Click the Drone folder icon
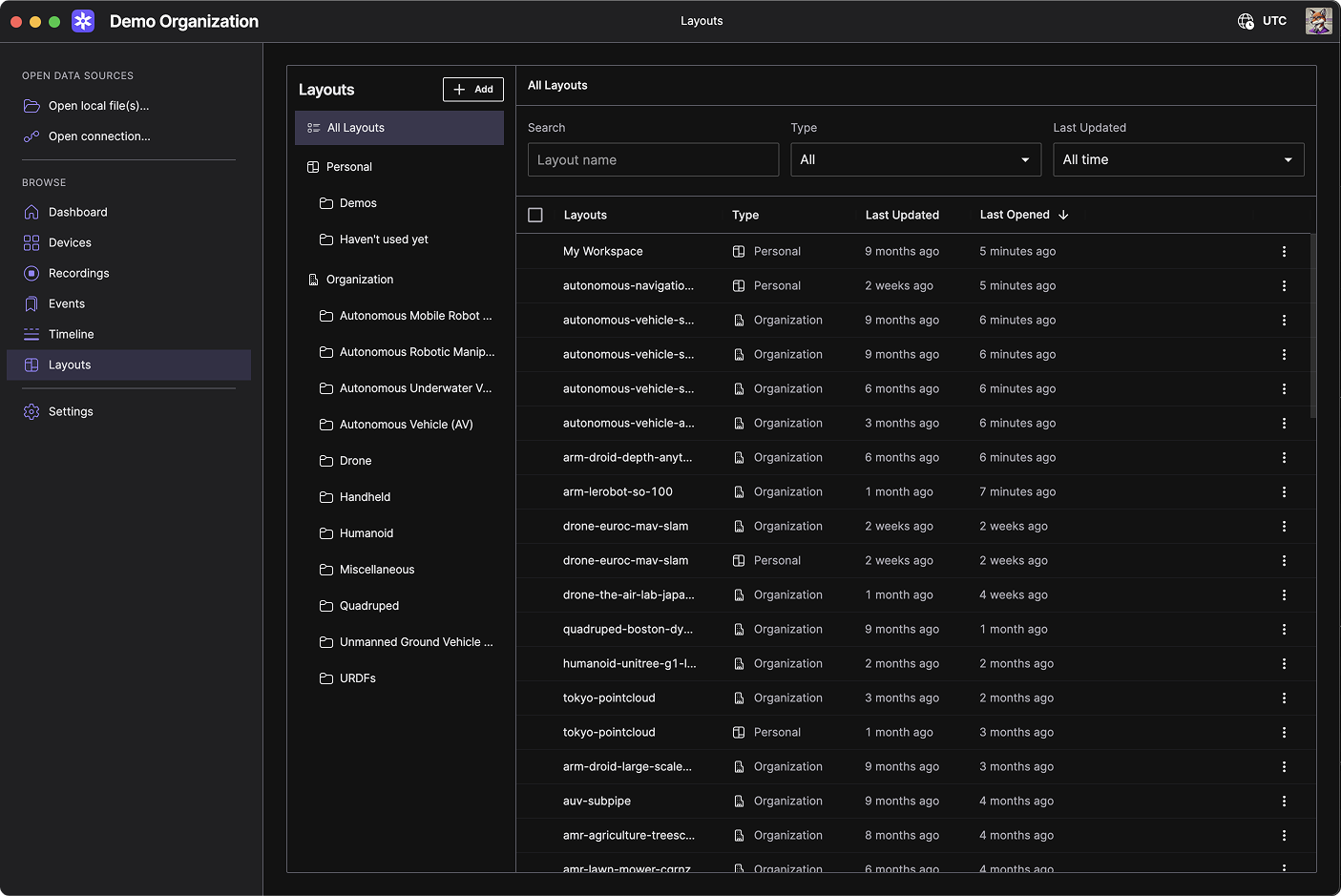 326,461
